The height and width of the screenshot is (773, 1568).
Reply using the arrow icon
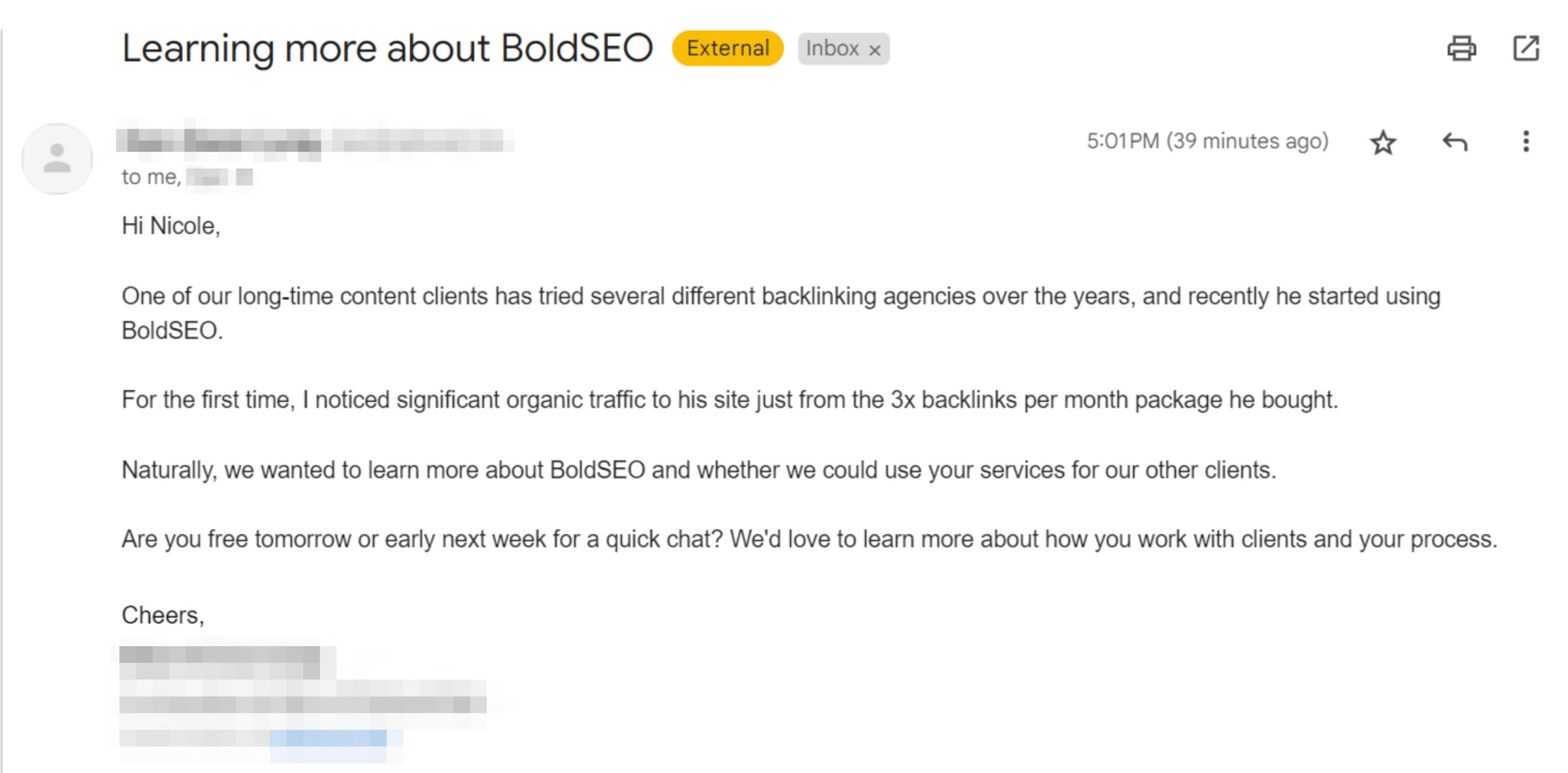(x=1455, y=142)
